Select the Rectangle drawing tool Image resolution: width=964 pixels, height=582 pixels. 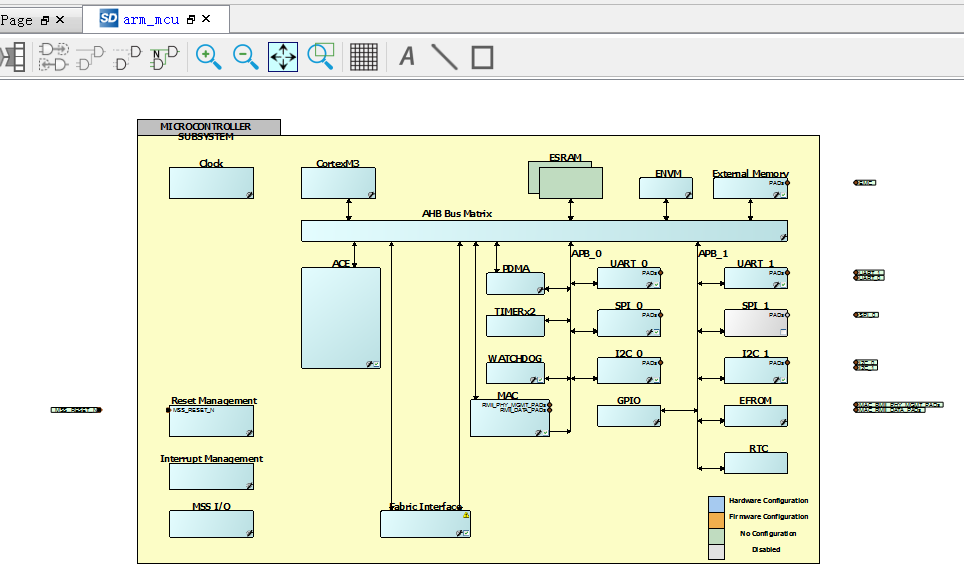482,56
